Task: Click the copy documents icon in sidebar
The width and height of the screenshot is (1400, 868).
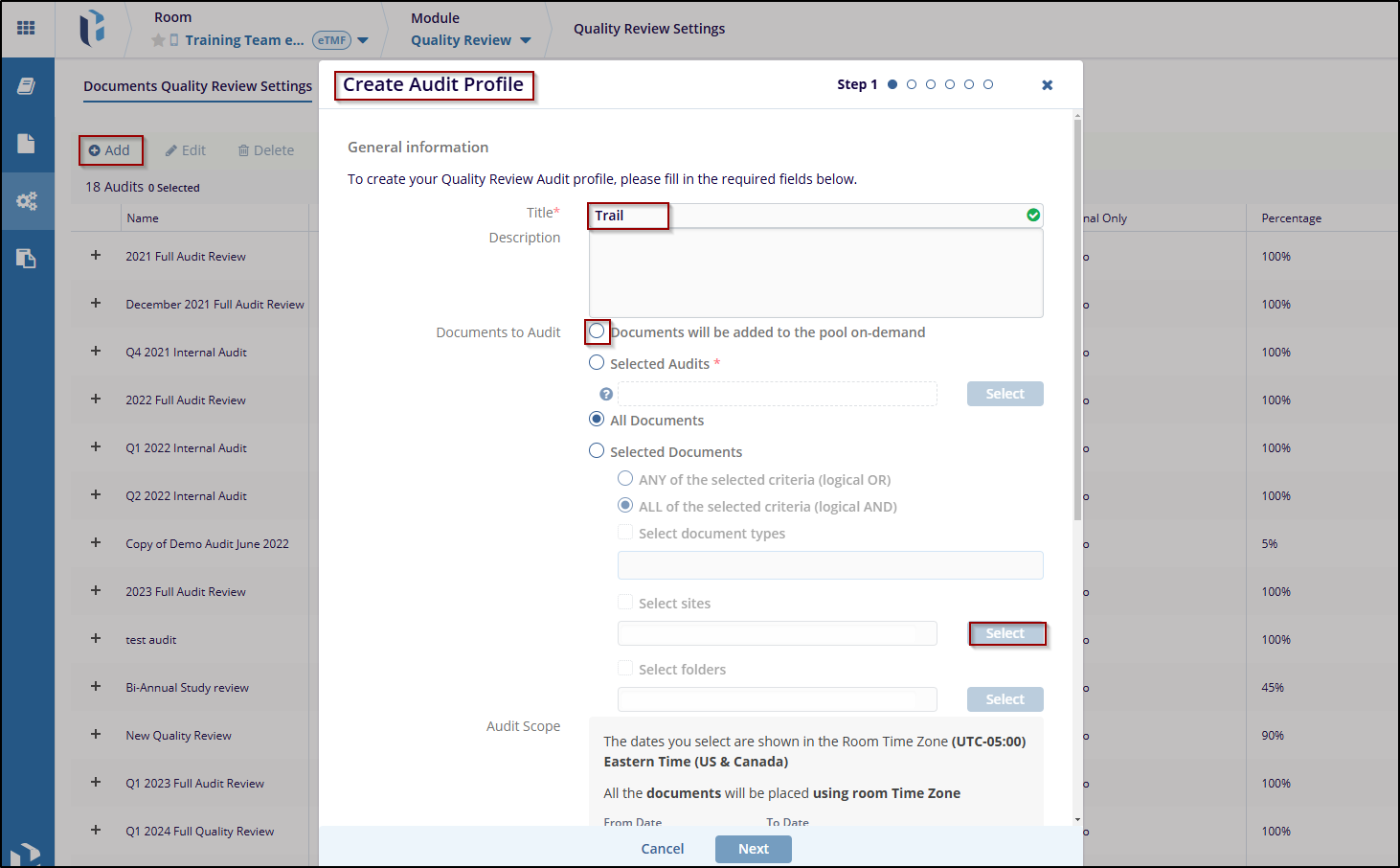Action: click(x=27, y=258)
